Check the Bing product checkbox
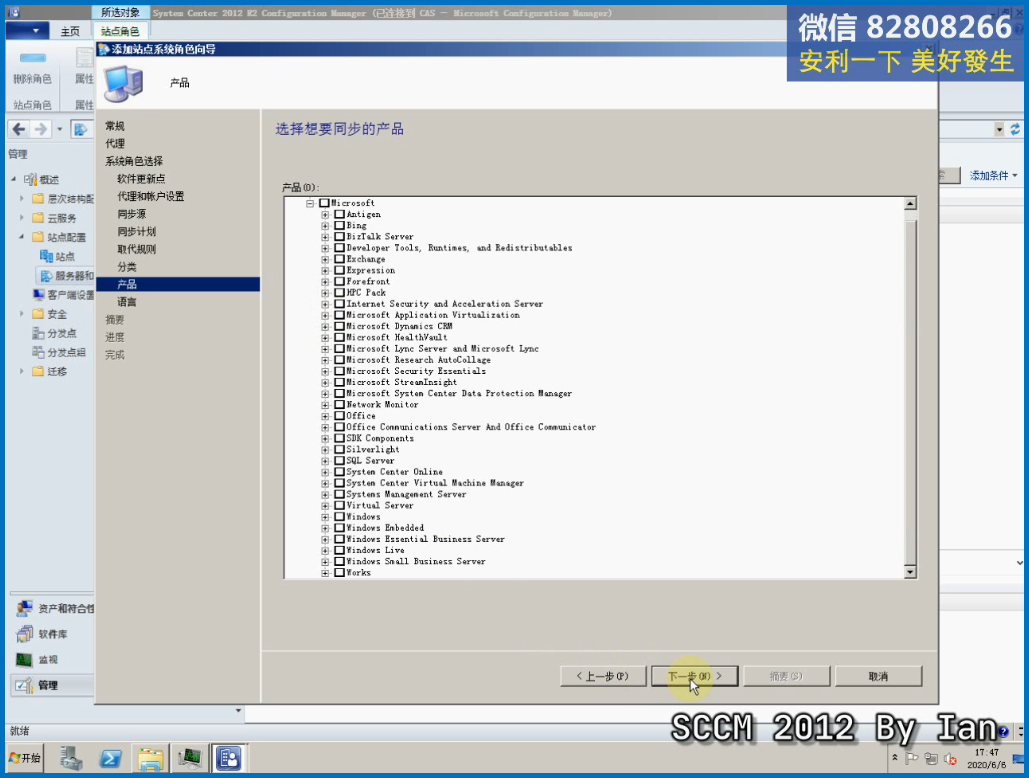Screen dimensions: 1029x778 tap(339, 226)
